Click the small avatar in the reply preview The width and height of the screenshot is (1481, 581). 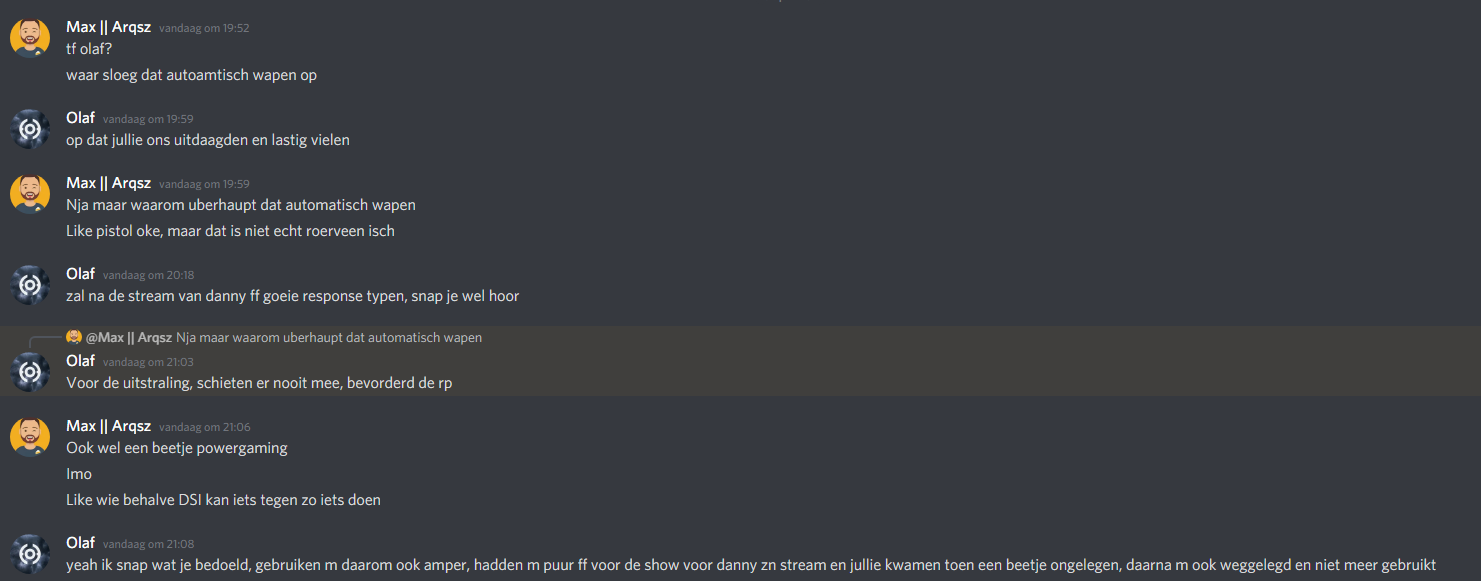(74, 337)
